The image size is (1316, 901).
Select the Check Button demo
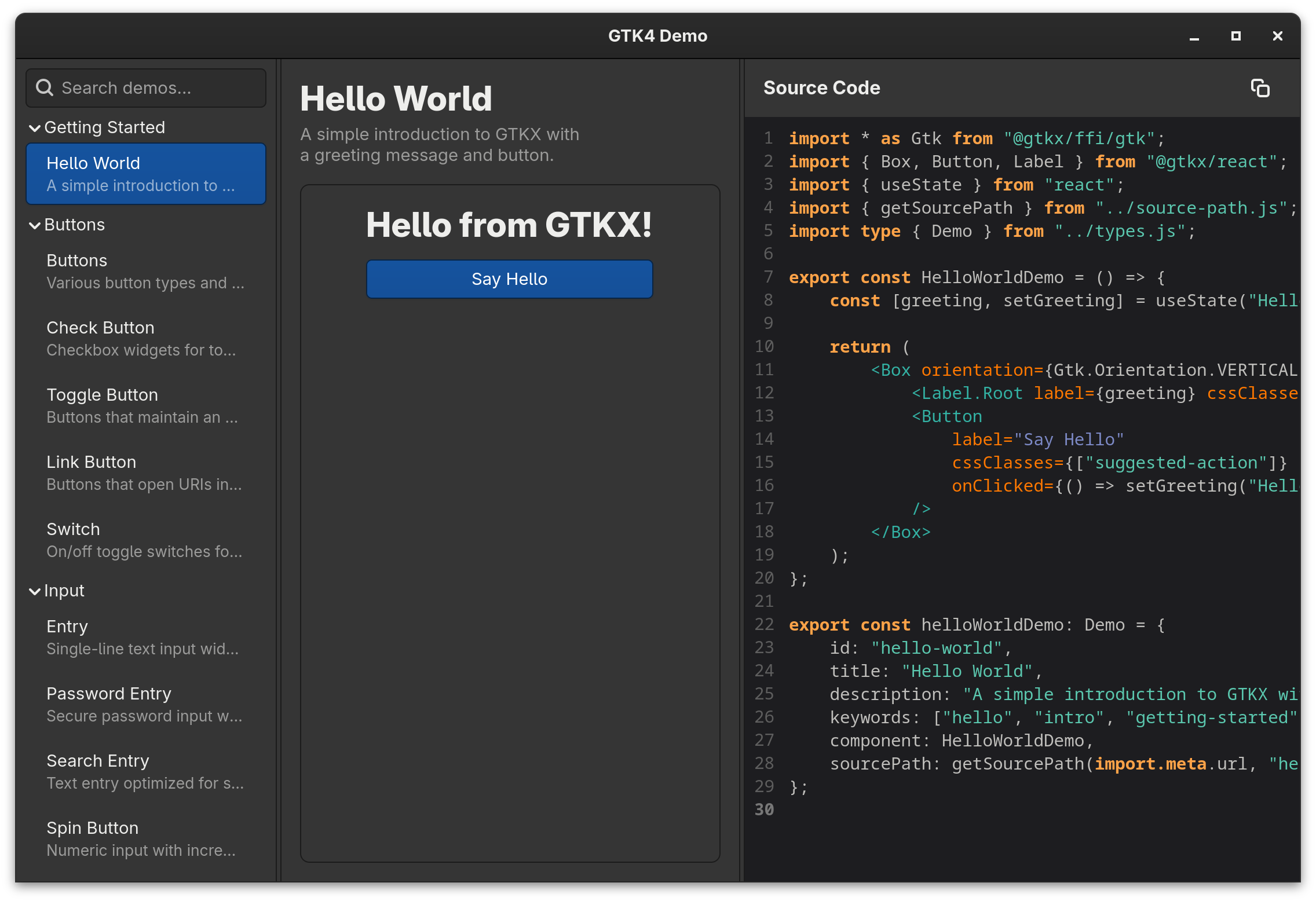(x=145, y=338)
